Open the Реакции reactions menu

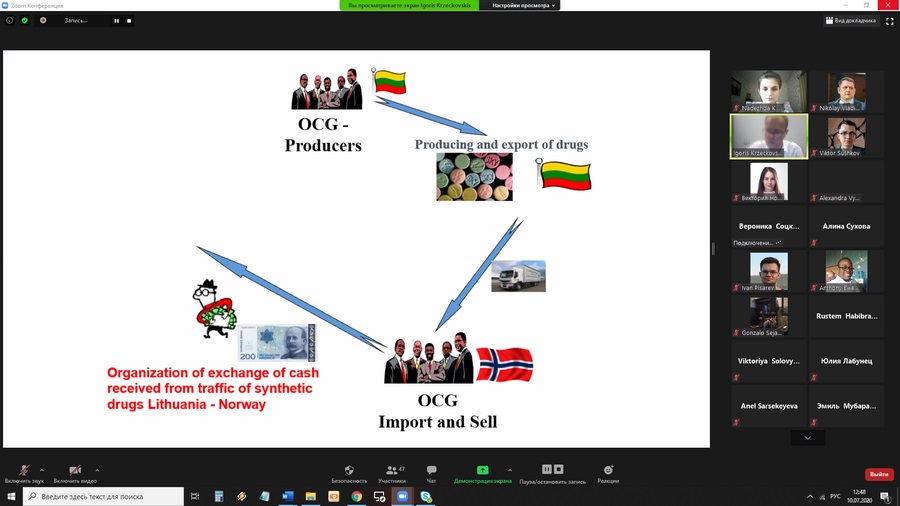(608, 474)
